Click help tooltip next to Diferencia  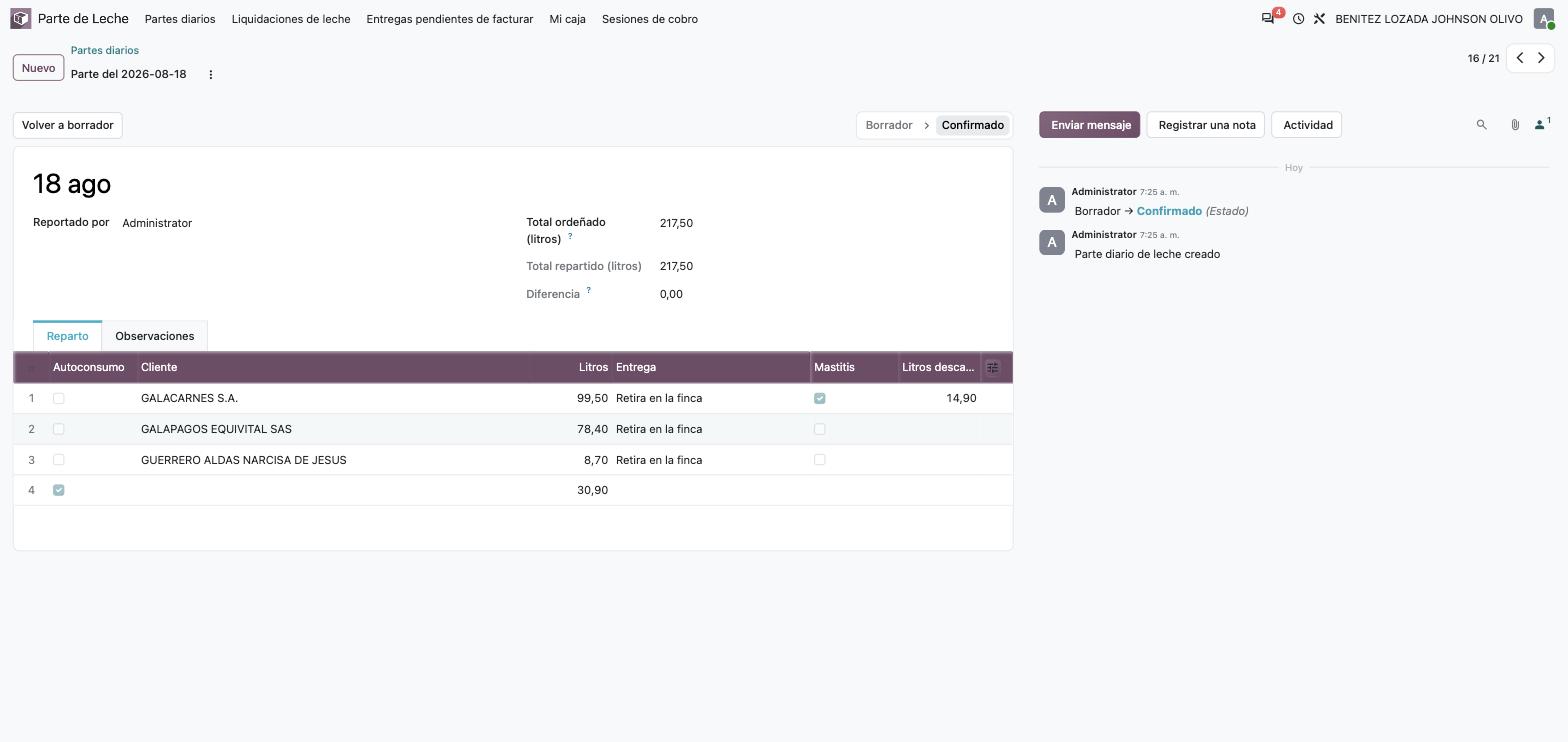pos(588,291)
